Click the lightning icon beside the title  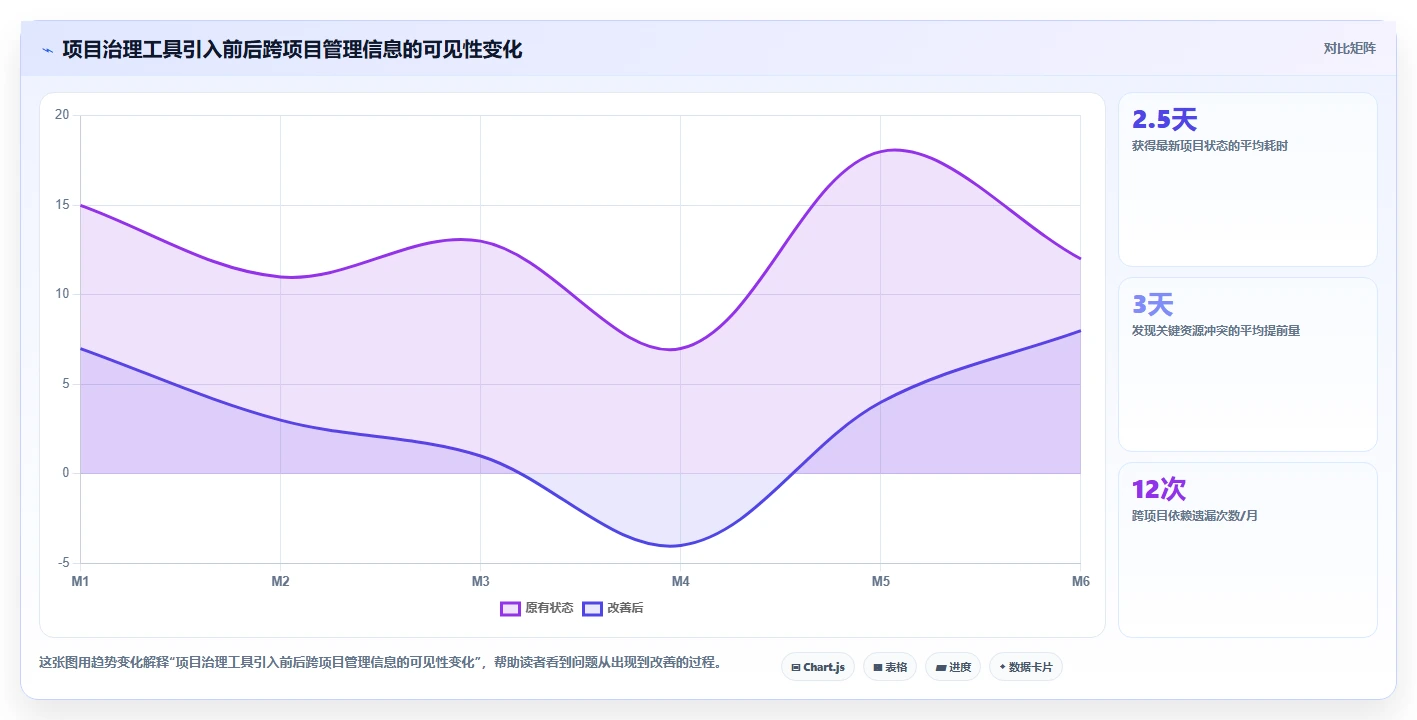pos(47,50)
